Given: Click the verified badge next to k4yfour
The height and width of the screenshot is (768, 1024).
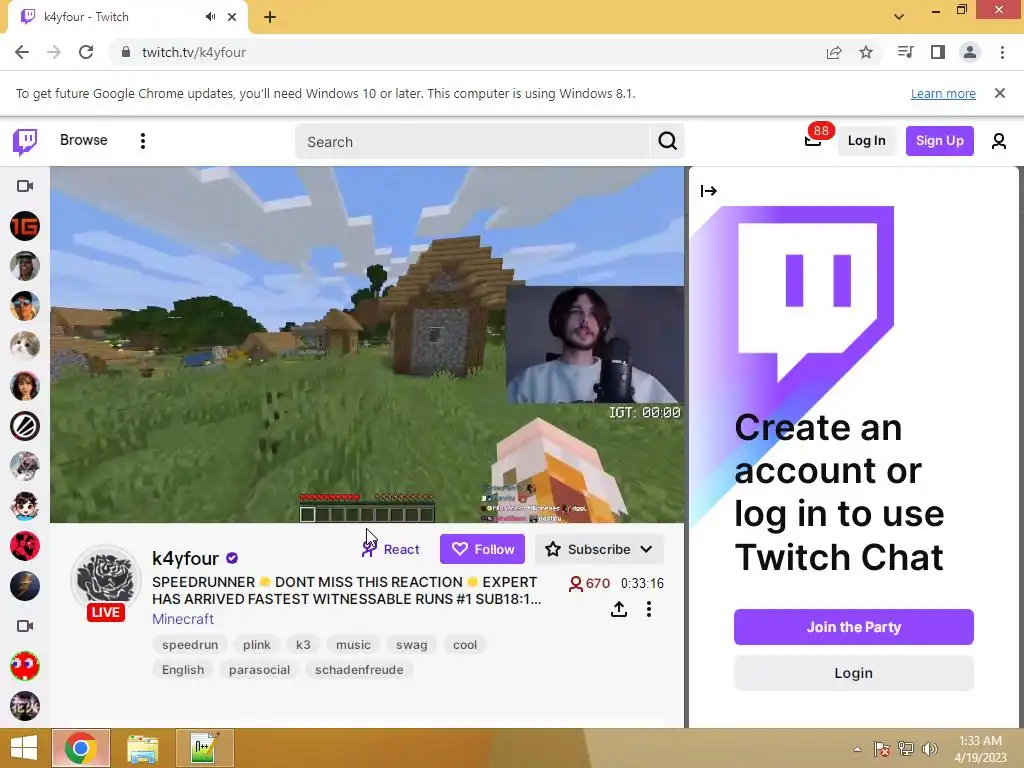Looking at the screenshot, I should [232, 558].
